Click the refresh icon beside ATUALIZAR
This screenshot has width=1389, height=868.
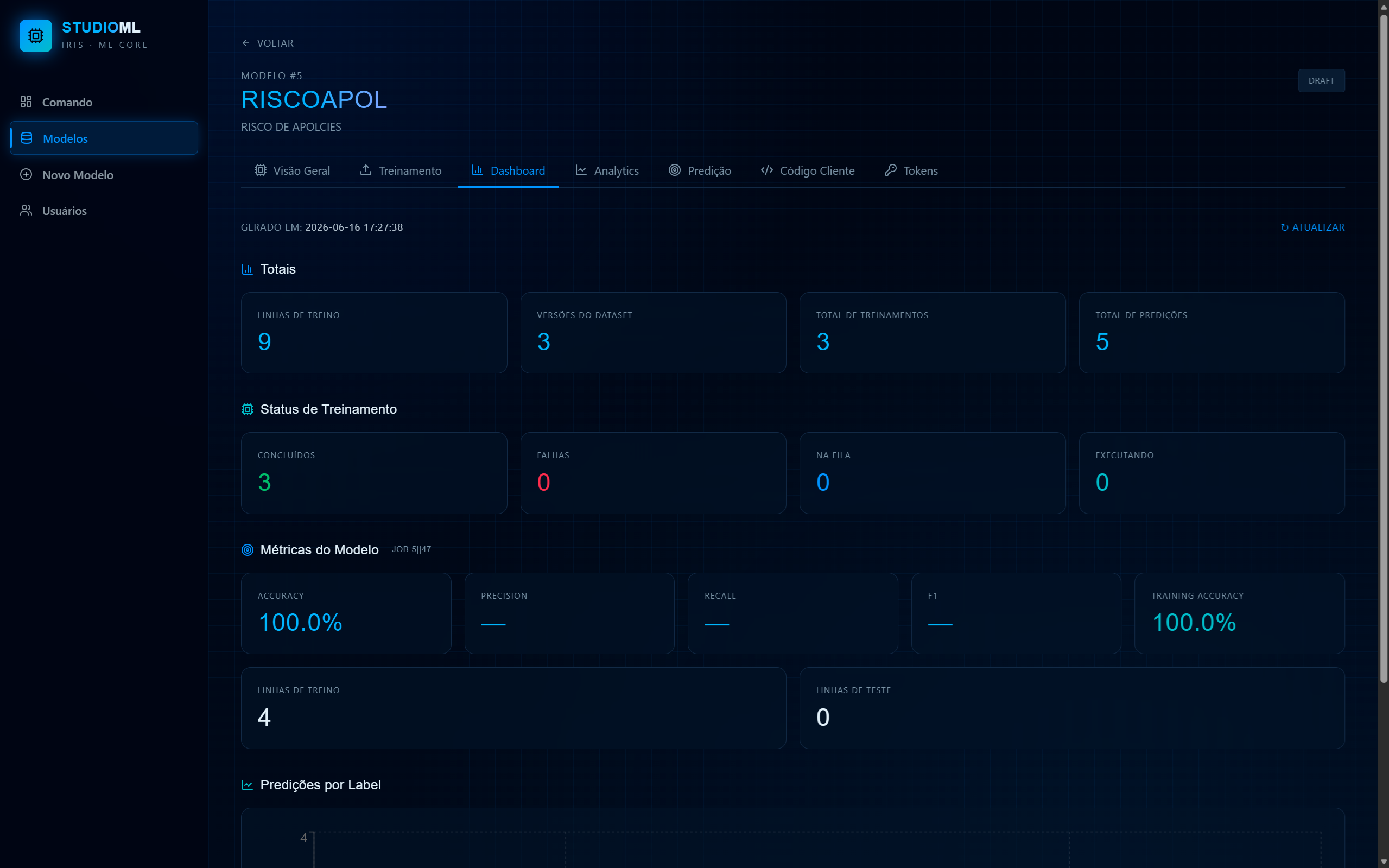click(x=1285, y=227)
